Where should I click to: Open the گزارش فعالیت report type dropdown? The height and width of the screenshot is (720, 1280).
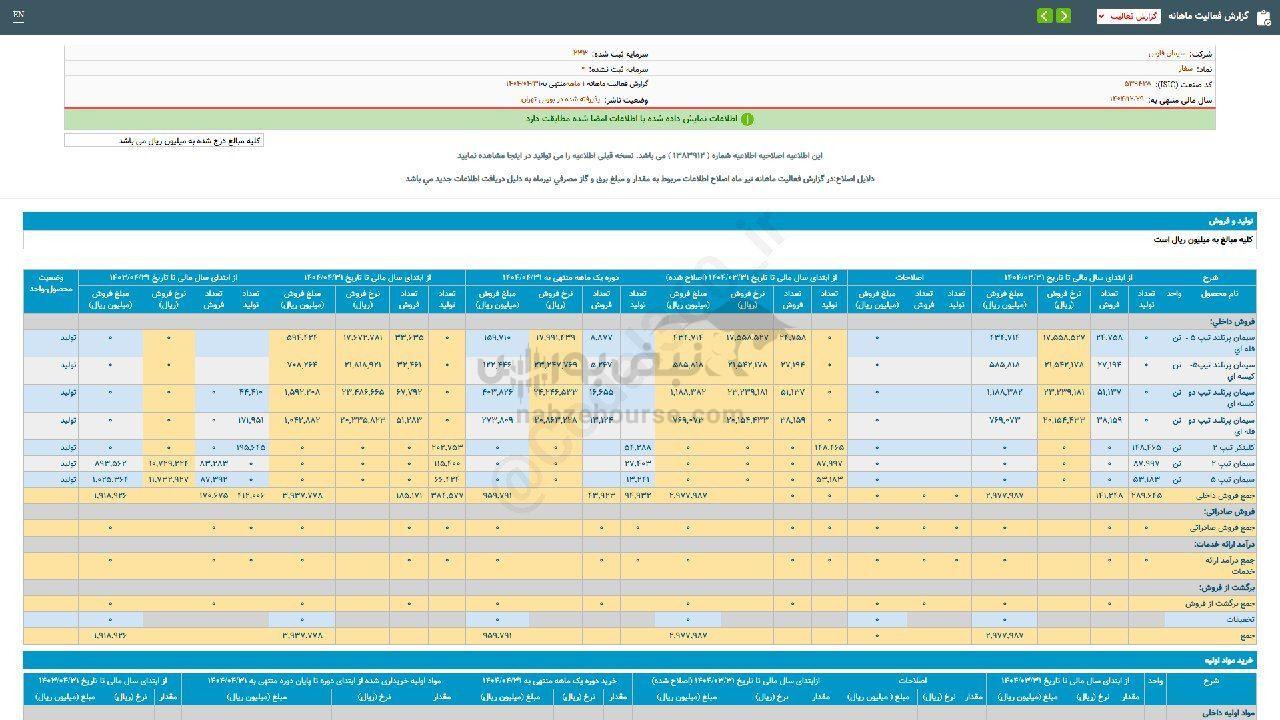pyautogui.click(x=1128, y=16)
